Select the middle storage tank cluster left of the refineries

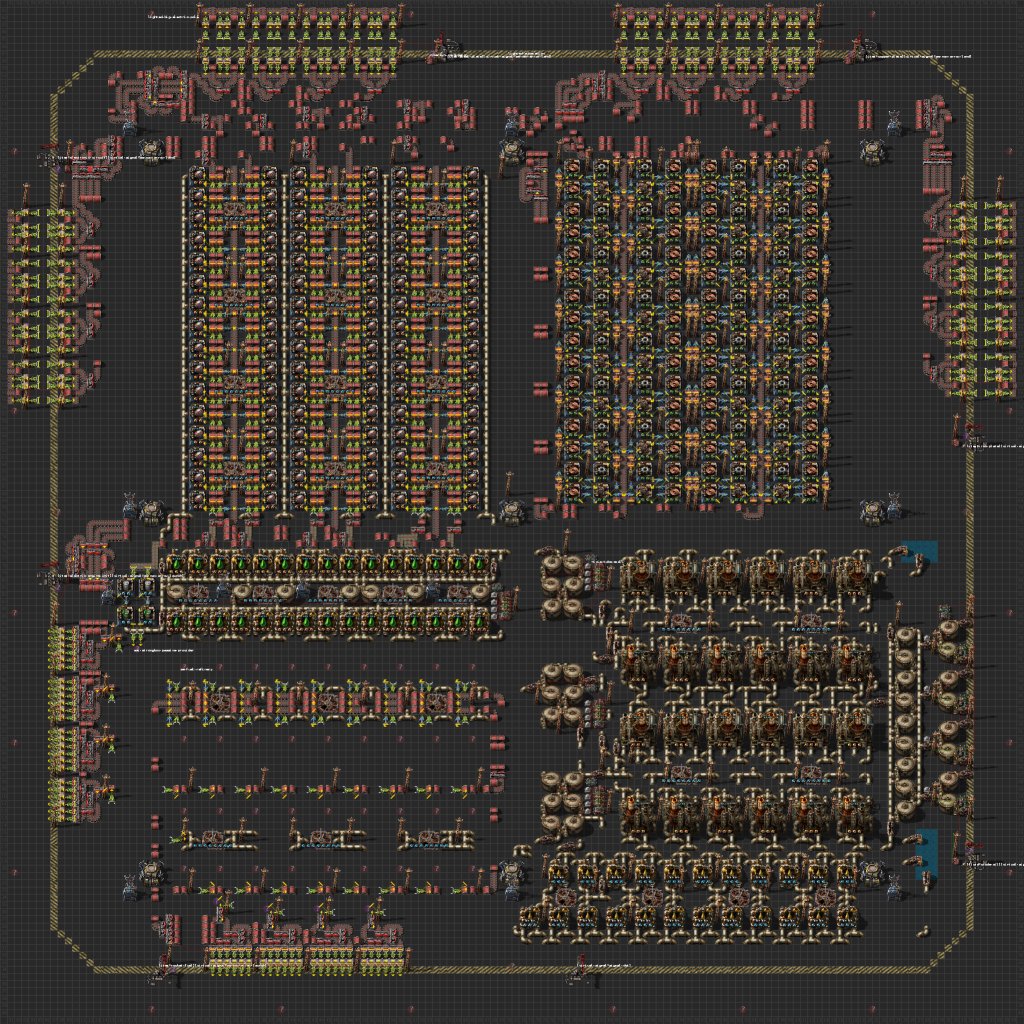tap(562, 694)
